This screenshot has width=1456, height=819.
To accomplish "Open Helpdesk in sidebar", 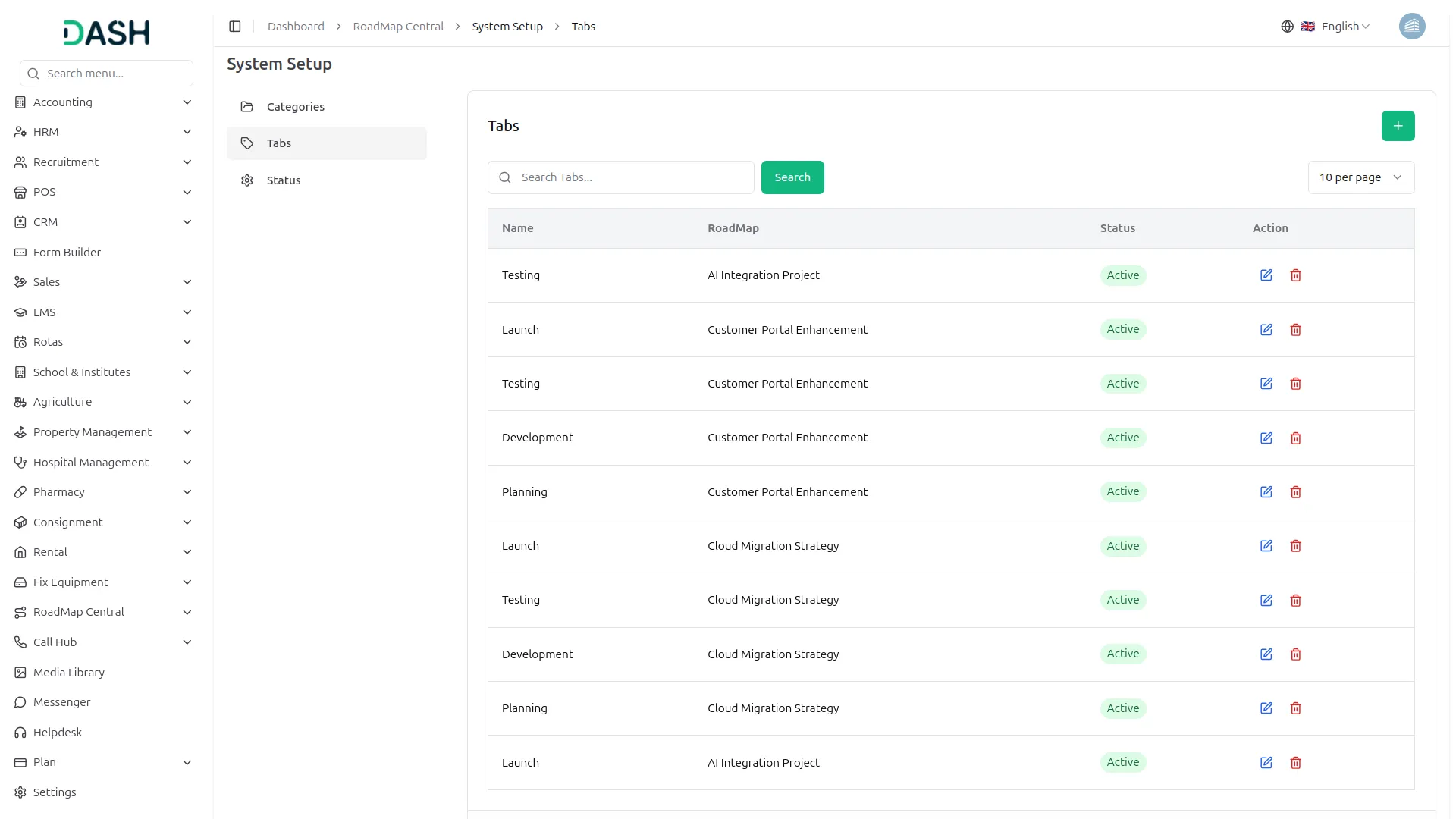I will pos(106,733).
